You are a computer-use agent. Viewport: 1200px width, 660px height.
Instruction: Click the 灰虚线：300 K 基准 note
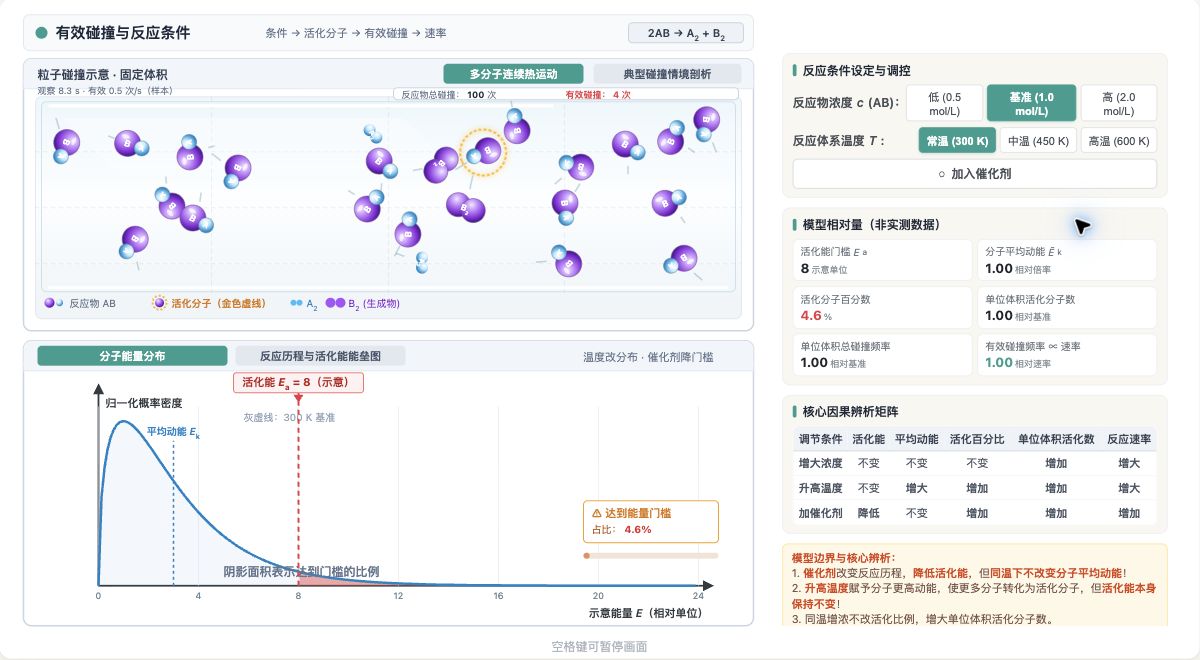point(289,417)
